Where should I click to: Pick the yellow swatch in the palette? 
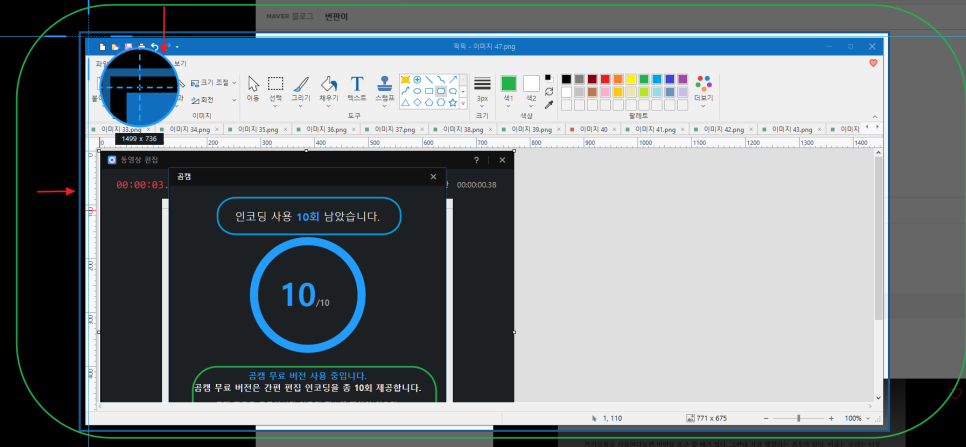tap(631, 79)
